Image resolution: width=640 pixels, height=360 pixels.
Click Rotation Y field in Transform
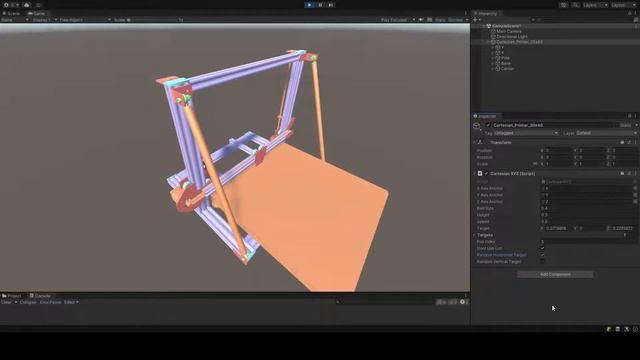[x=592, y=157]
